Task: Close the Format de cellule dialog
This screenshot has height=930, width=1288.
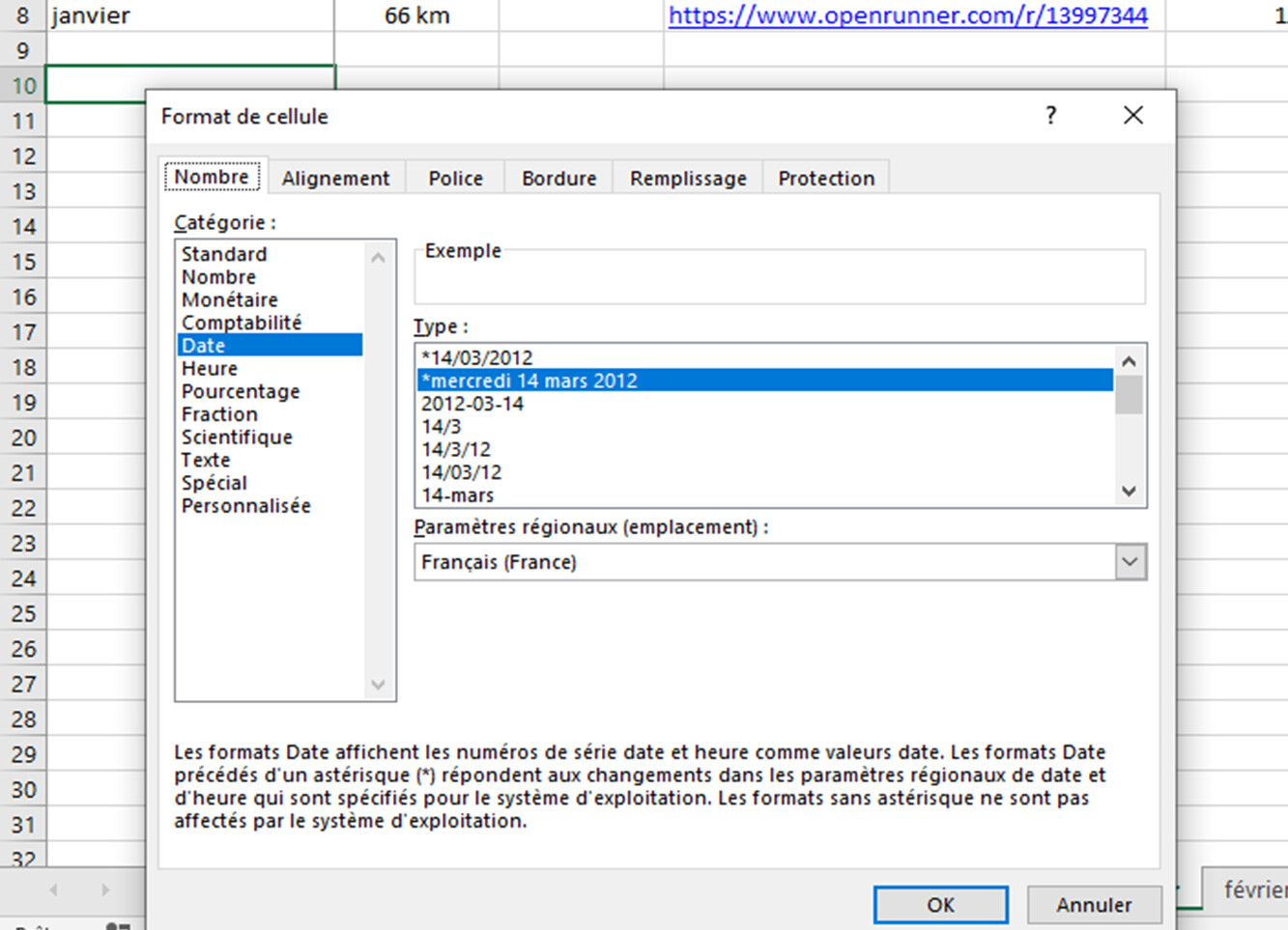Action: point(1132,116)
